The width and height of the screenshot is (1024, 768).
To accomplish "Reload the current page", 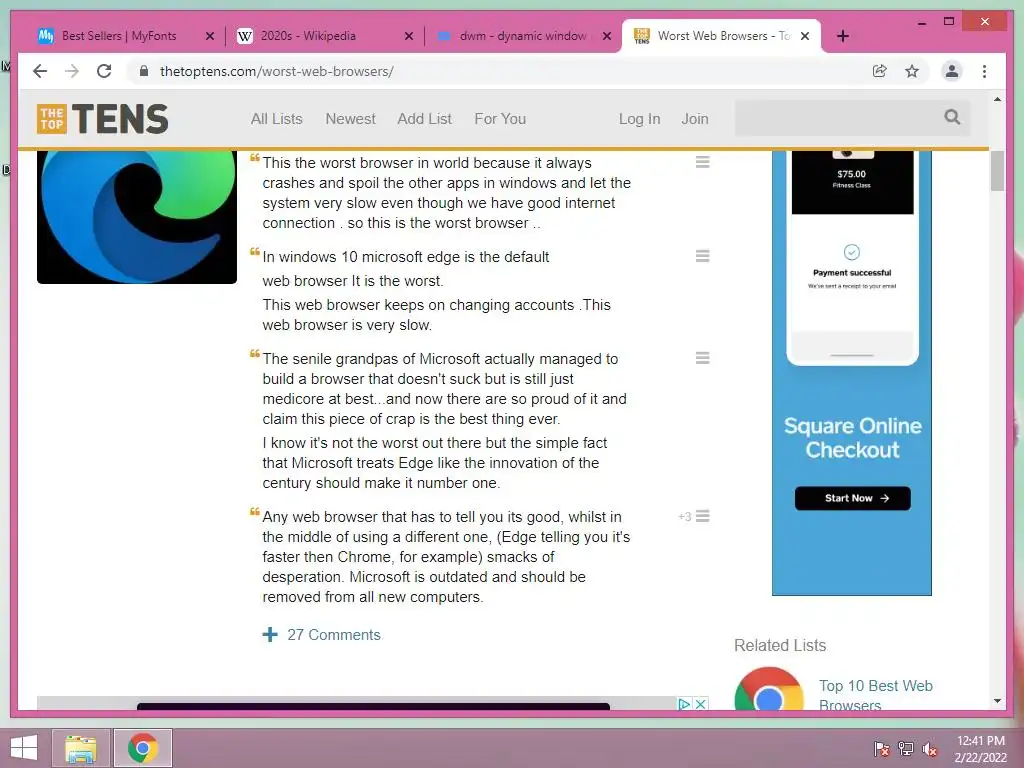I will point(104,71).
